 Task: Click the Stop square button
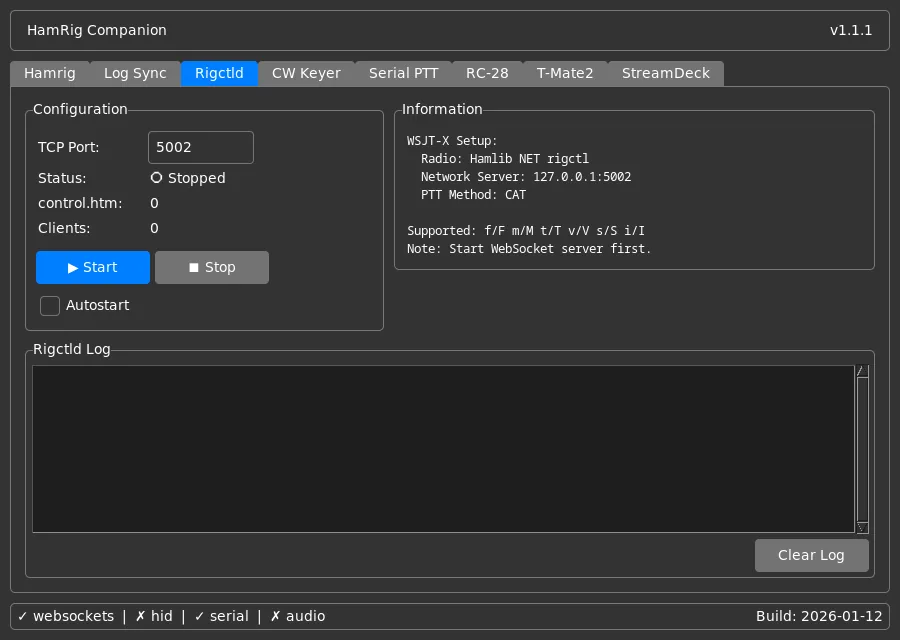coord(212,267)
